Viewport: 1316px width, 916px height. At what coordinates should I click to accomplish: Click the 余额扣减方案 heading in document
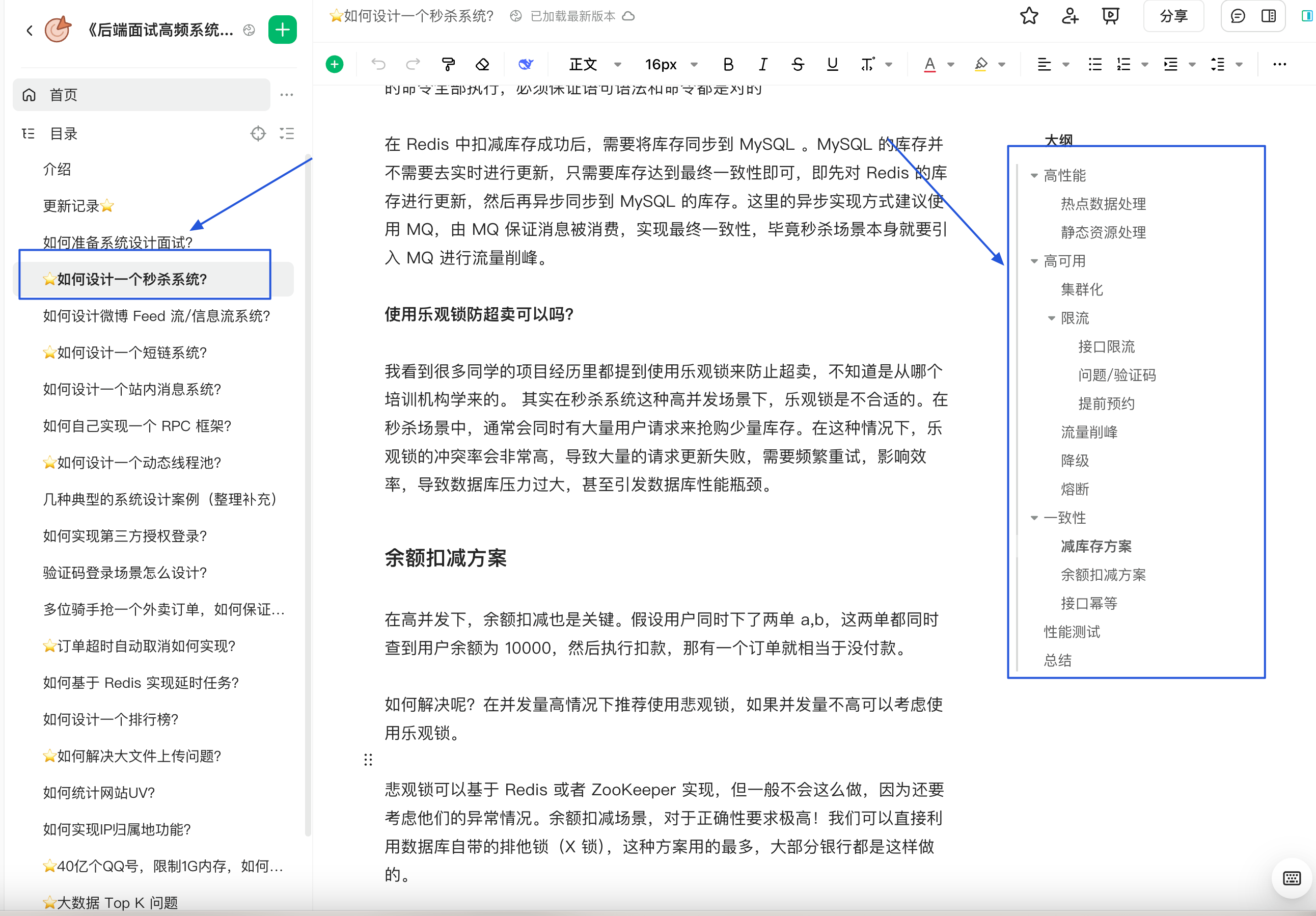click(445, 558)
